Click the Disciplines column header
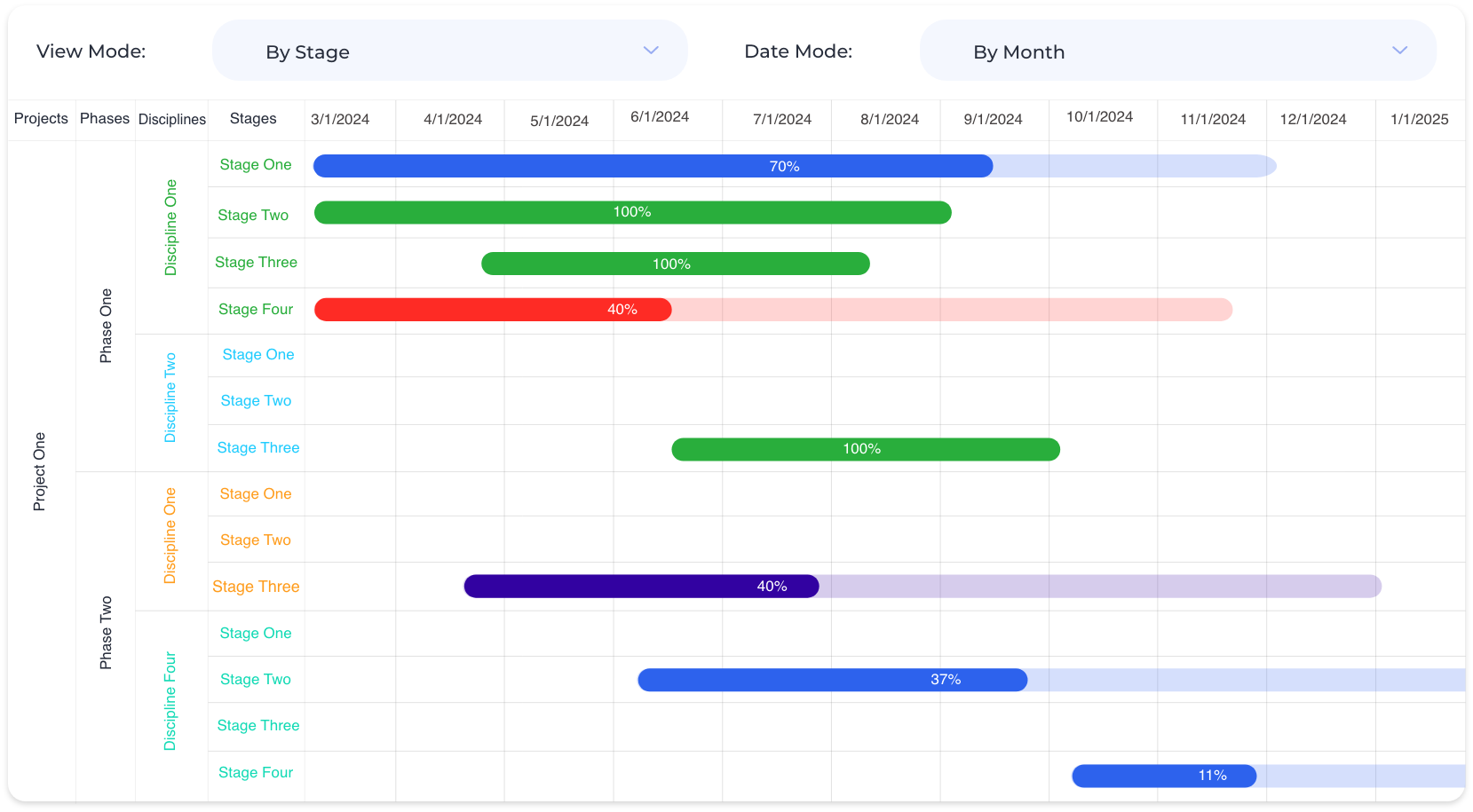The height and width of the screenshot is (812, 1473). pyautogui.click(x=172, y=120)
